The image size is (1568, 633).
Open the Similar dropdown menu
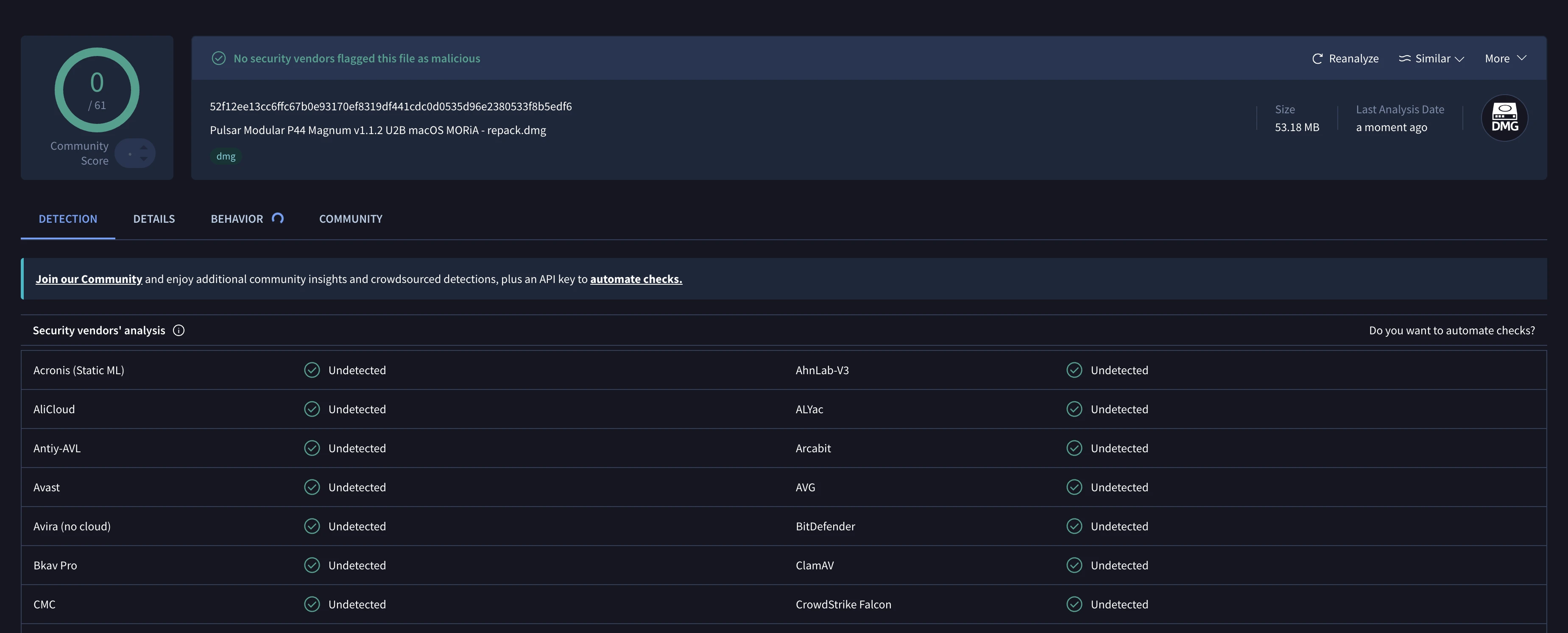pos(1431,59)
